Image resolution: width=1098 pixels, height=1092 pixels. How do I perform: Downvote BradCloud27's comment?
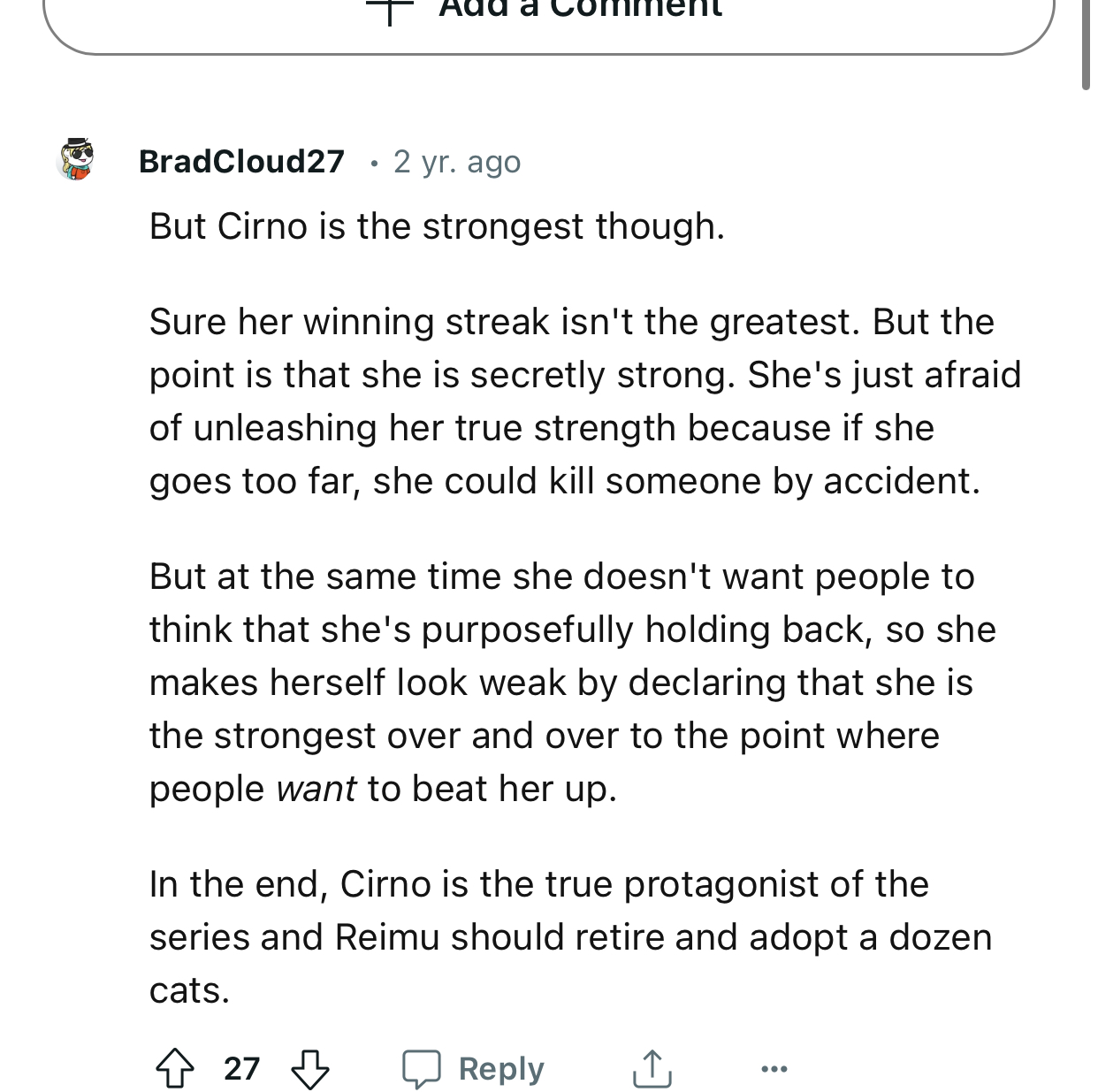(310, 1068)
